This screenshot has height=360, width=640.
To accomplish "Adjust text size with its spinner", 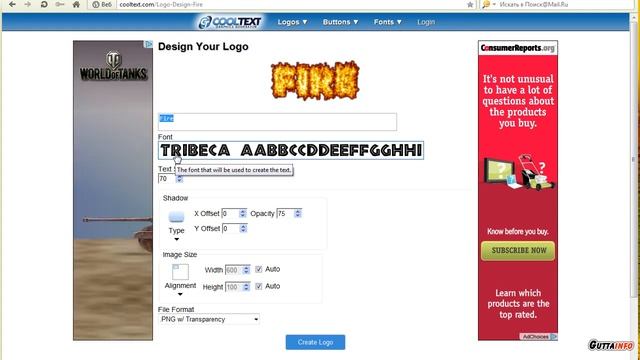I will pos(179,179).
